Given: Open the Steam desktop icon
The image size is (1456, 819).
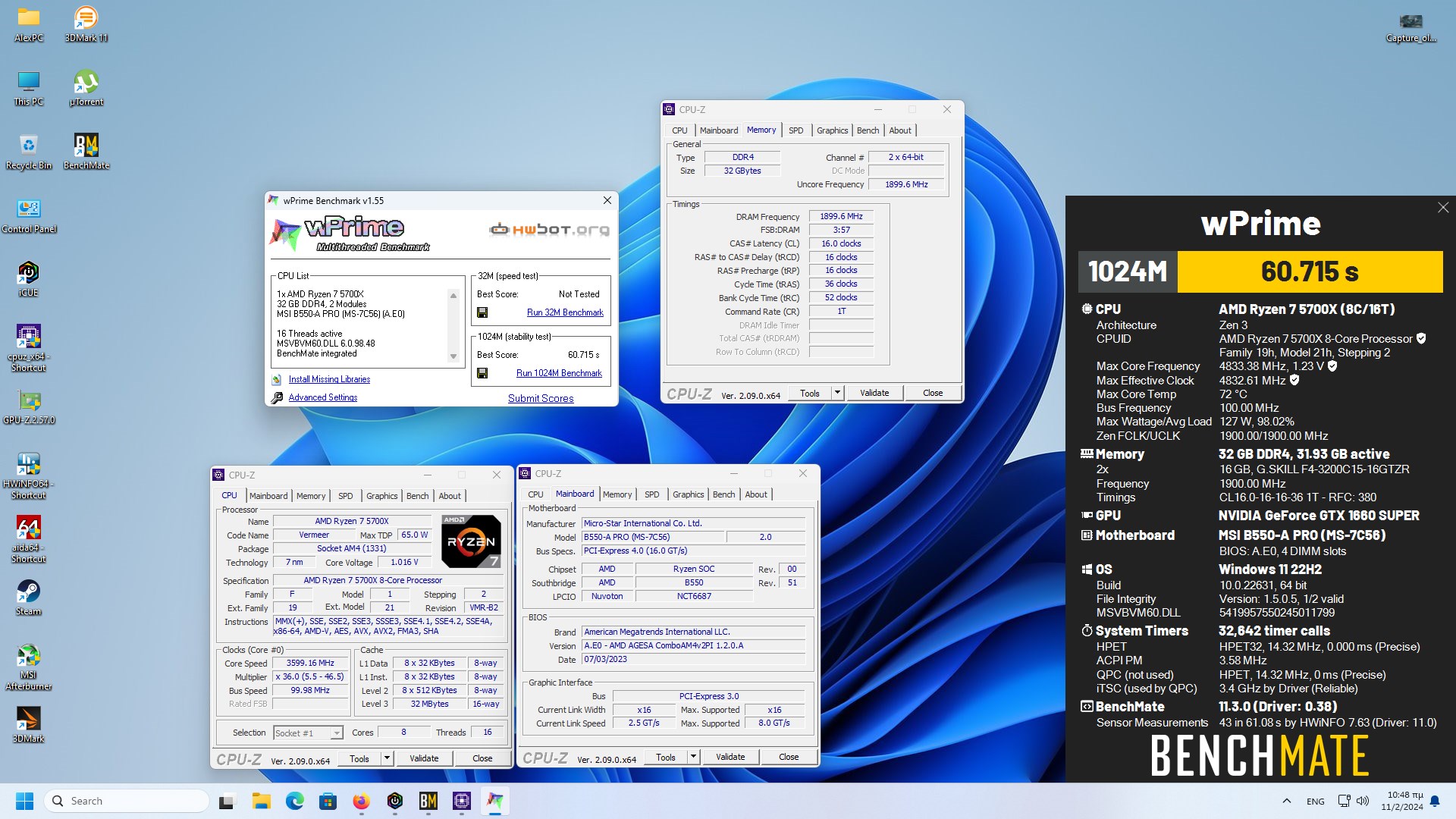Looking at the screenshot, I should pos(29,597).
